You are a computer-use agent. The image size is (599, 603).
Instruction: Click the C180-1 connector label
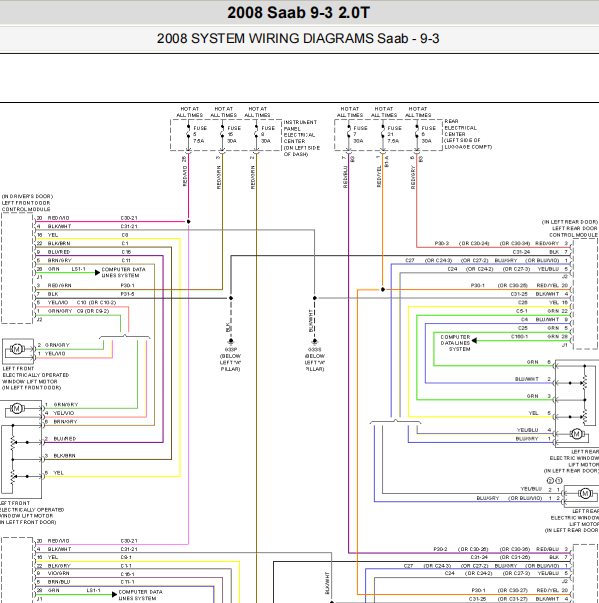pos(519,336)
